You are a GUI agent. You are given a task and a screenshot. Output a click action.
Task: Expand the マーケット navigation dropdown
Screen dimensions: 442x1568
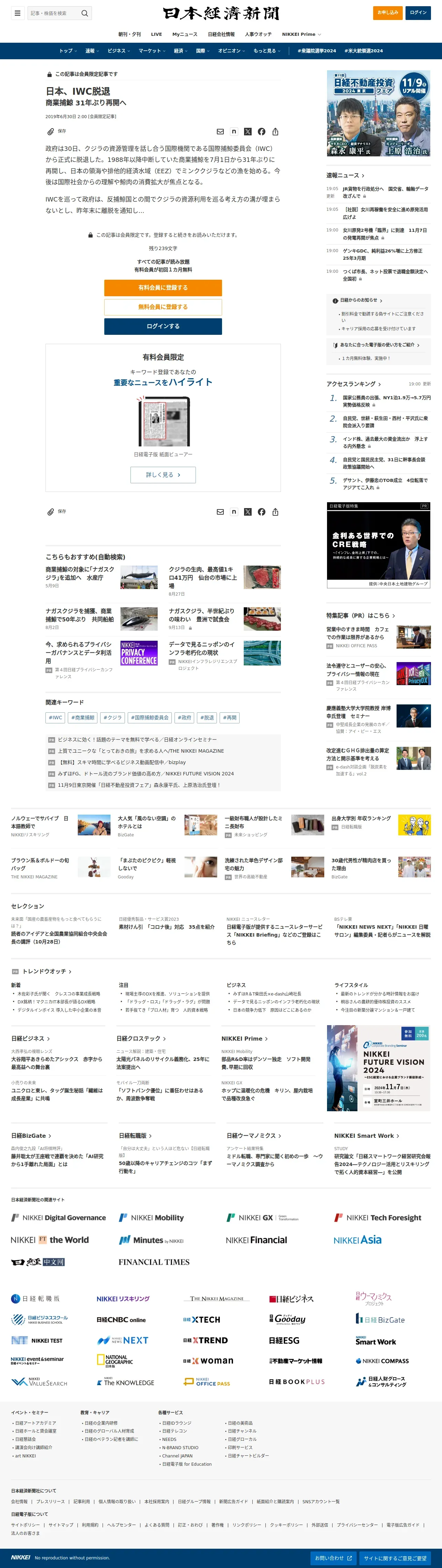[x=152, y=51]
